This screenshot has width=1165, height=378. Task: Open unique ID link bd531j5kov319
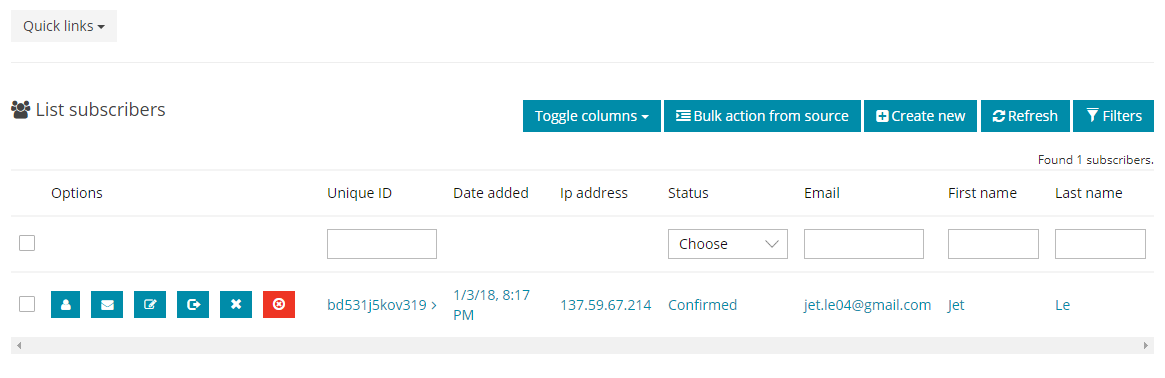(x=382, y=304)
